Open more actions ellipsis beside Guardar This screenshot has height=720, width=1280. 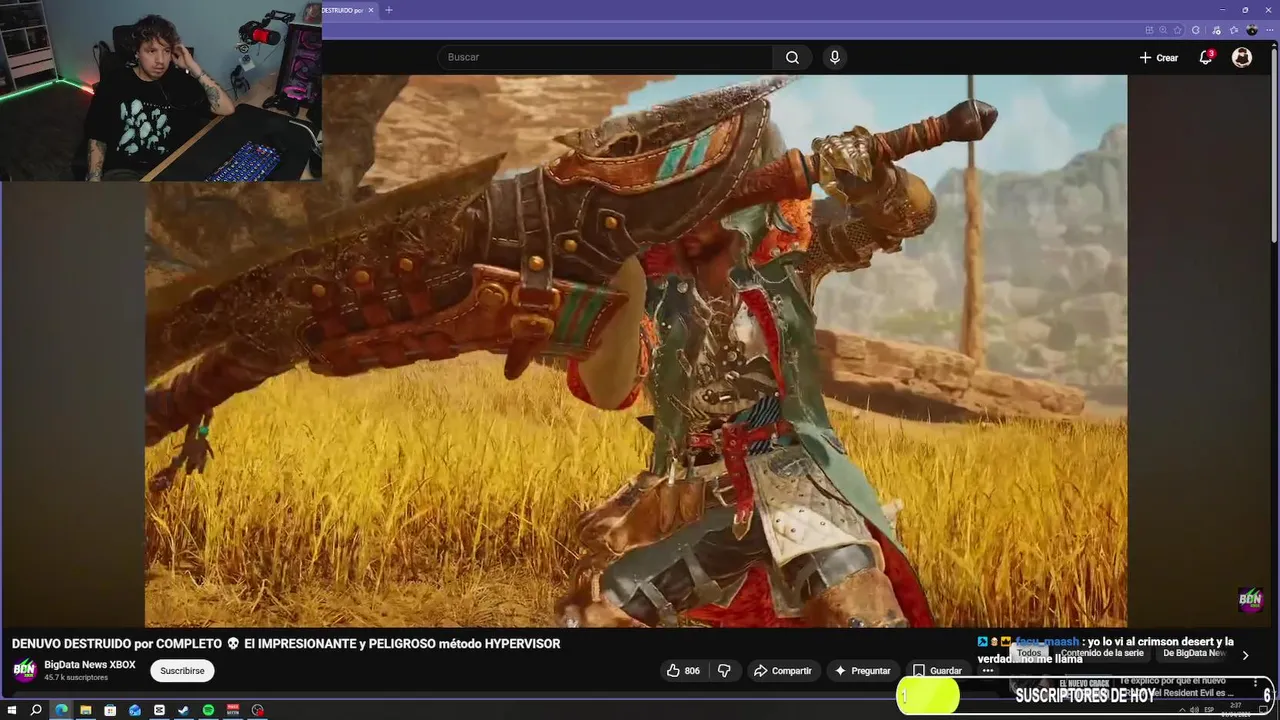coord(987,671)
